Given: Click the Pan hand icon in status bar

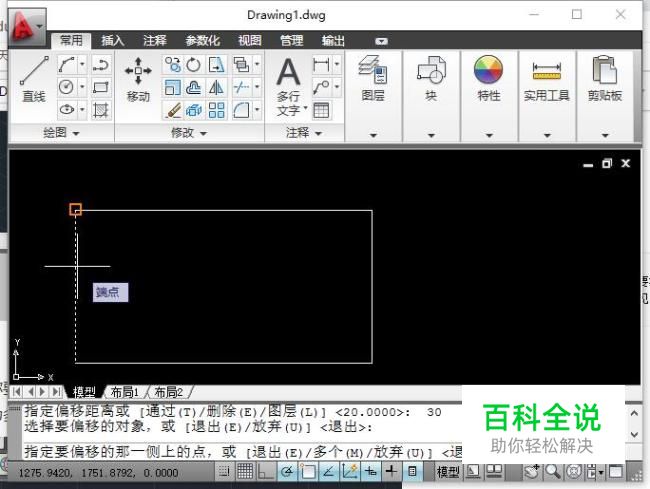Looking at the screenshot, I should pos(532,471).
